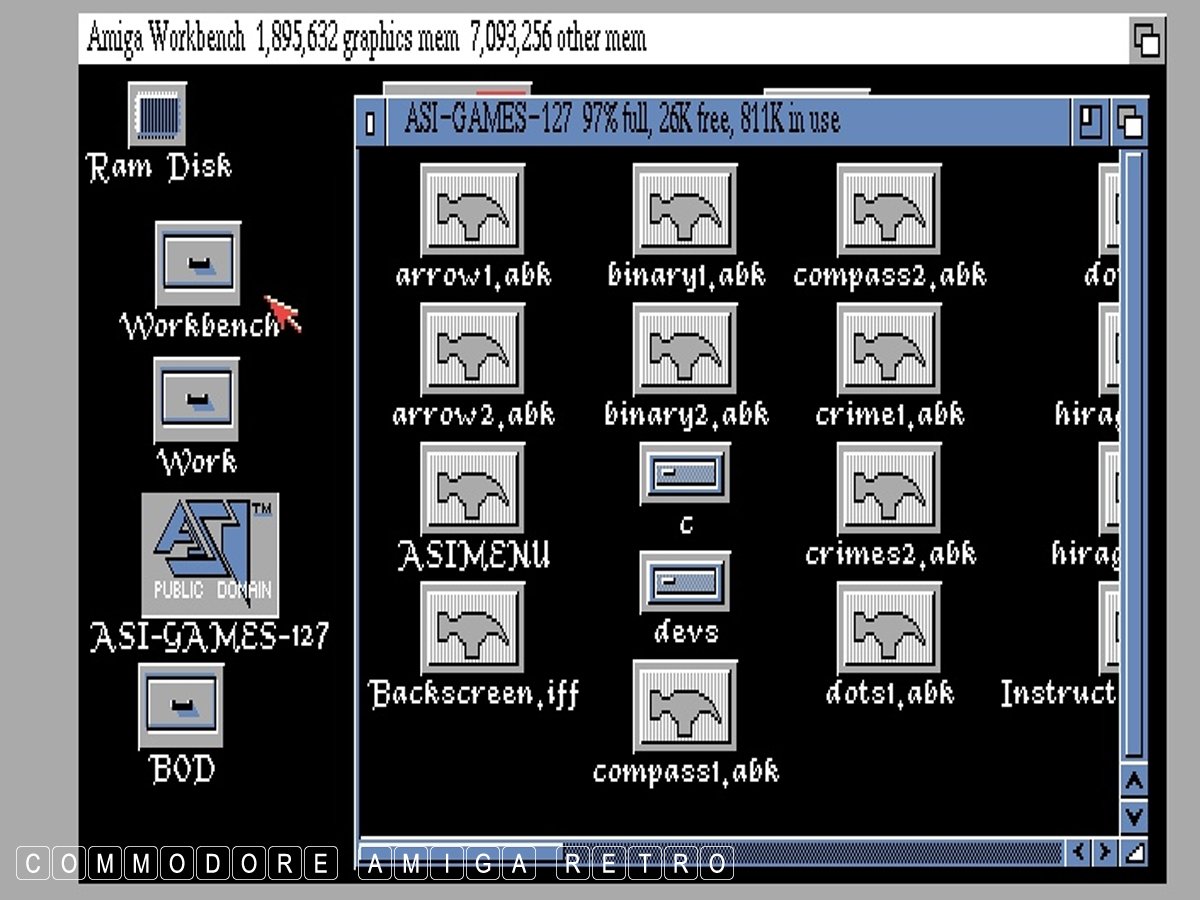The image size is (1200, 900).
Task: Select the BOD drive icon
Action: click(x=181, y=706)
